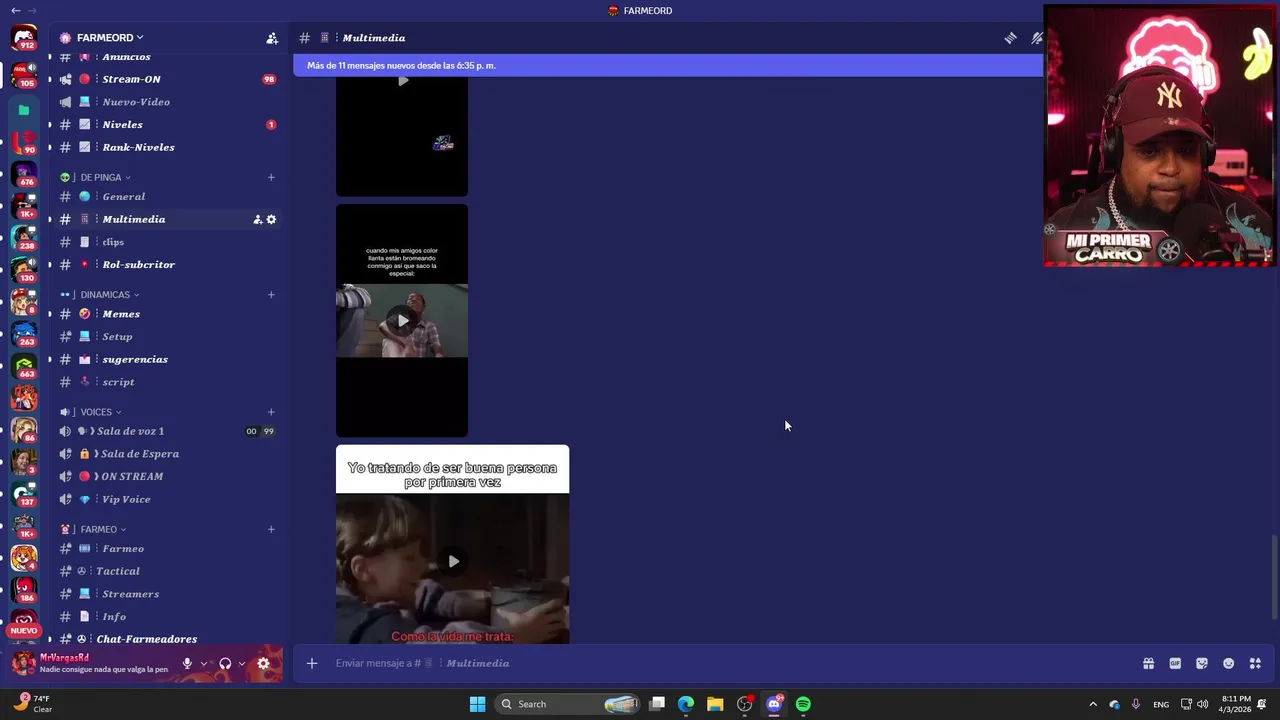Click the invite people icon beside FARMEORD
Image resolution: width=1280 pixels, height=720 pixels.
272,38
